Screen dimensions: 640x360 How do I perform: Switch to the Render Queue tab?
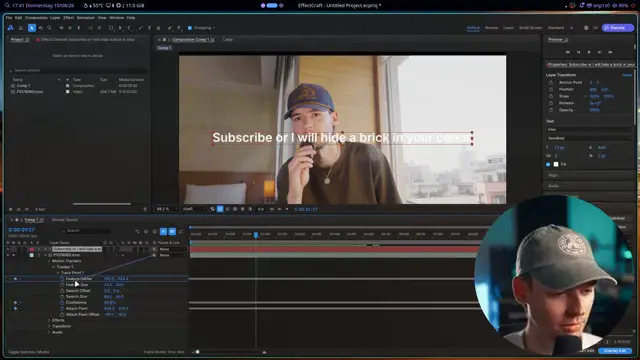click(65, 220)
